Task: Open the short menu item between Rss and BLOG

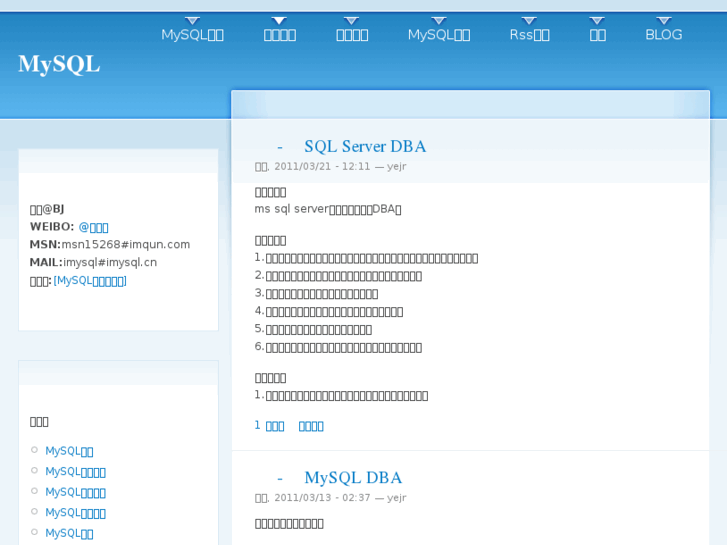Action: click(598, 35)
